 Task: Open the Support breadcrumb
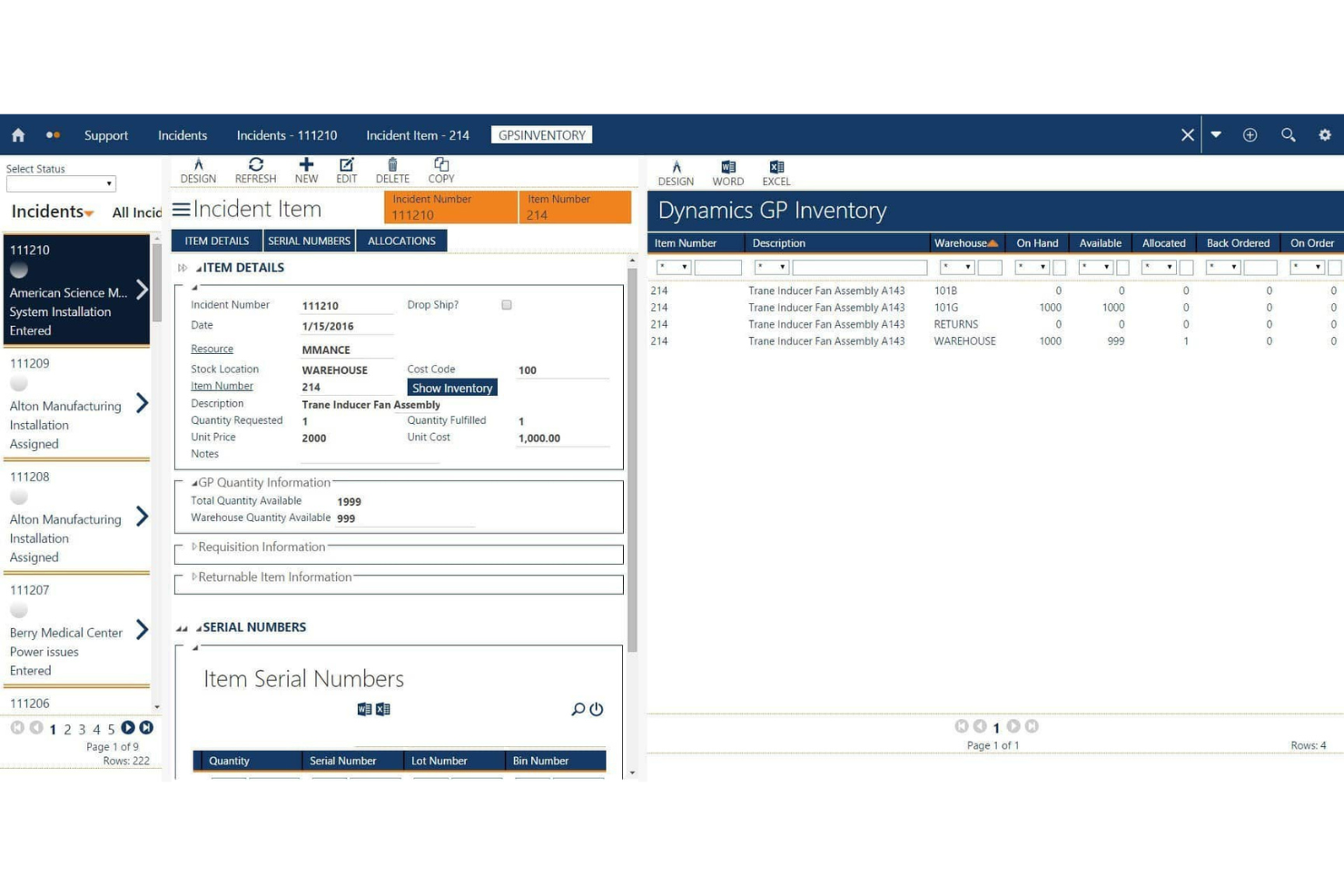[106, 135]
